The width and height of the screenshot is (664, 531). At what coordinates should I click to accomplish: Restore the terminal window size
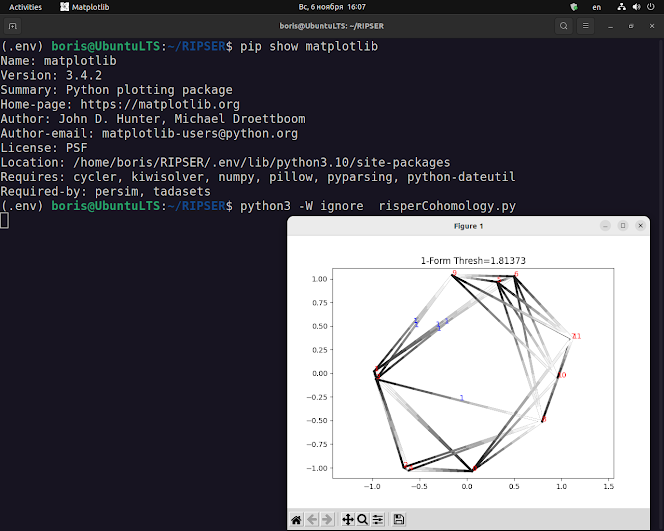(x=631, y=26)
